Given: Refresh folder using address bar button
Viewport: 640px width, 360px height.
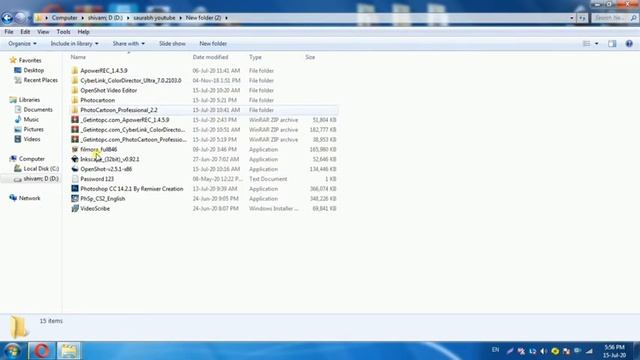Looking at the screenshot, I should [582, 18].
